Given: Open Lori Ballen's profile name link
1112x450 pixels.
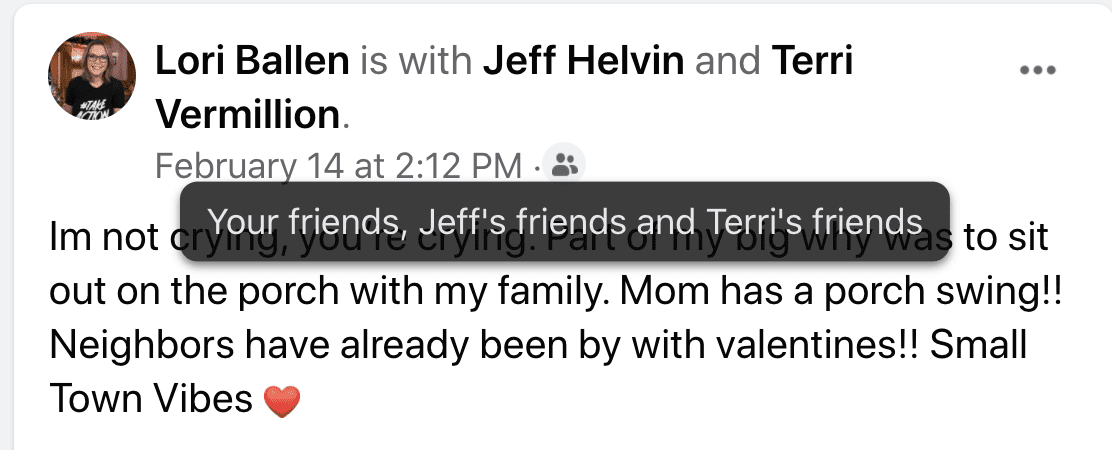Looking at the screenshot, I should (x=252, y=61).
